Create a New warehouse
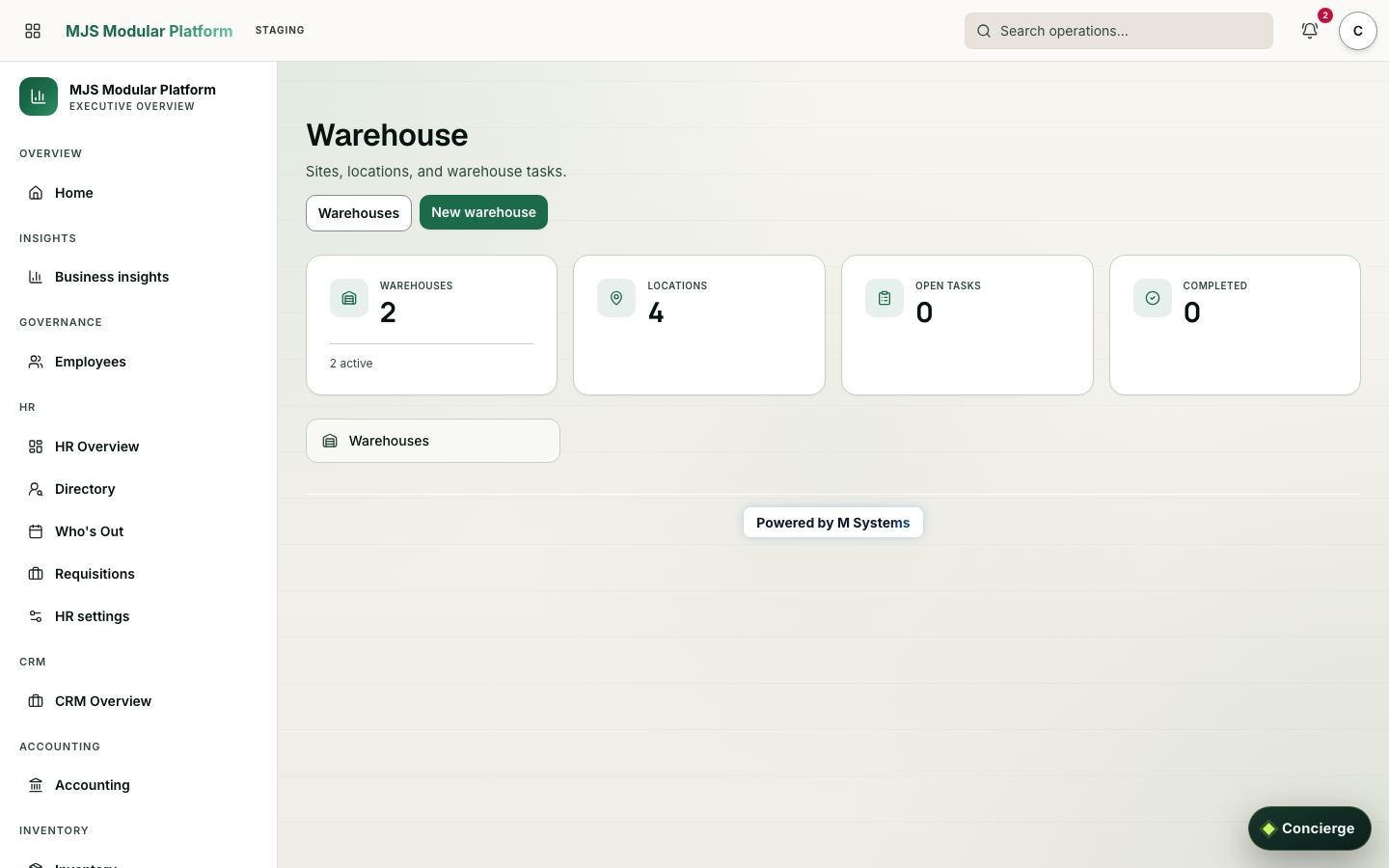 coord(483,212)
